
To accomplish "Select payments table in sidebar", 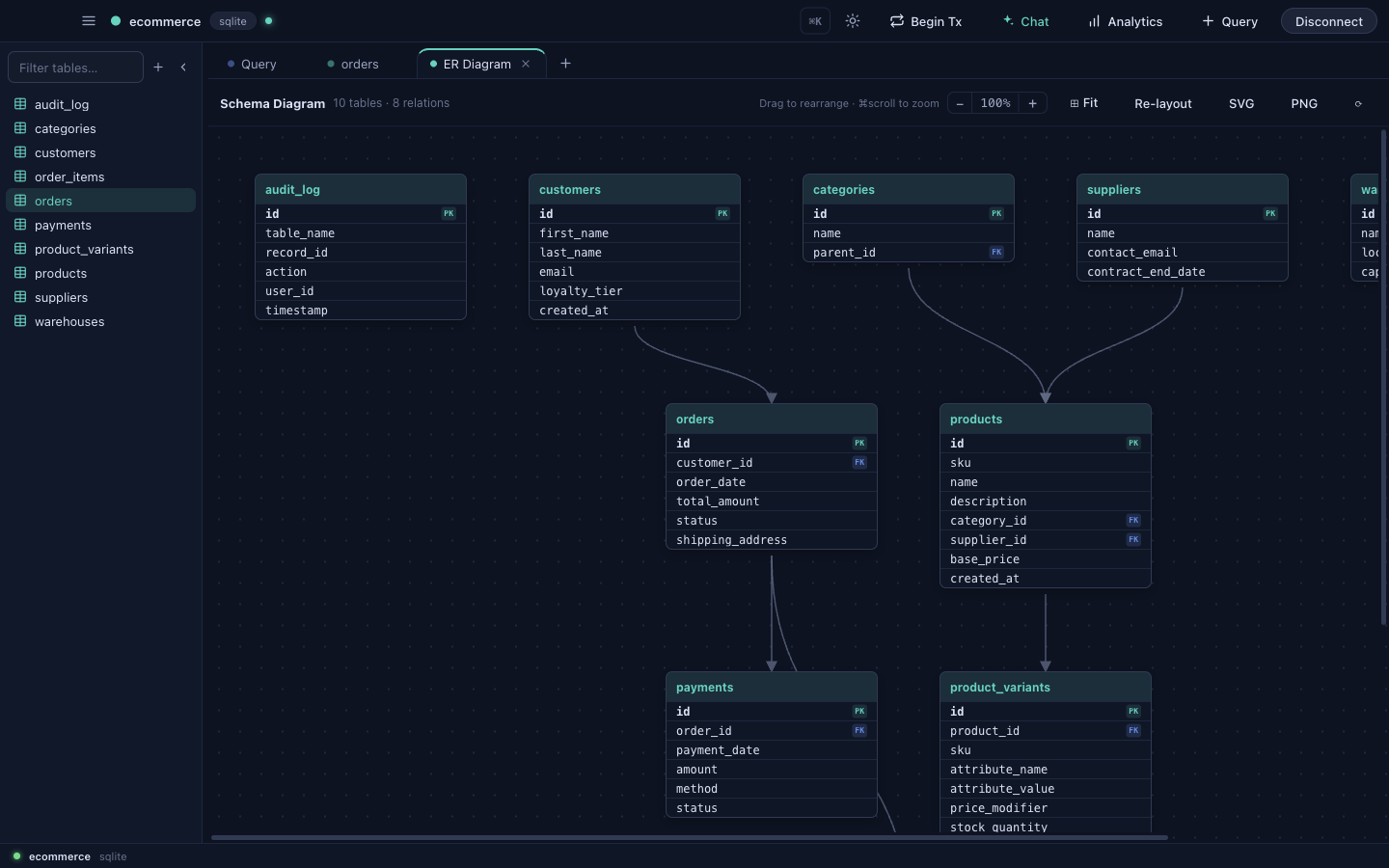I will (x=101, y=225).
